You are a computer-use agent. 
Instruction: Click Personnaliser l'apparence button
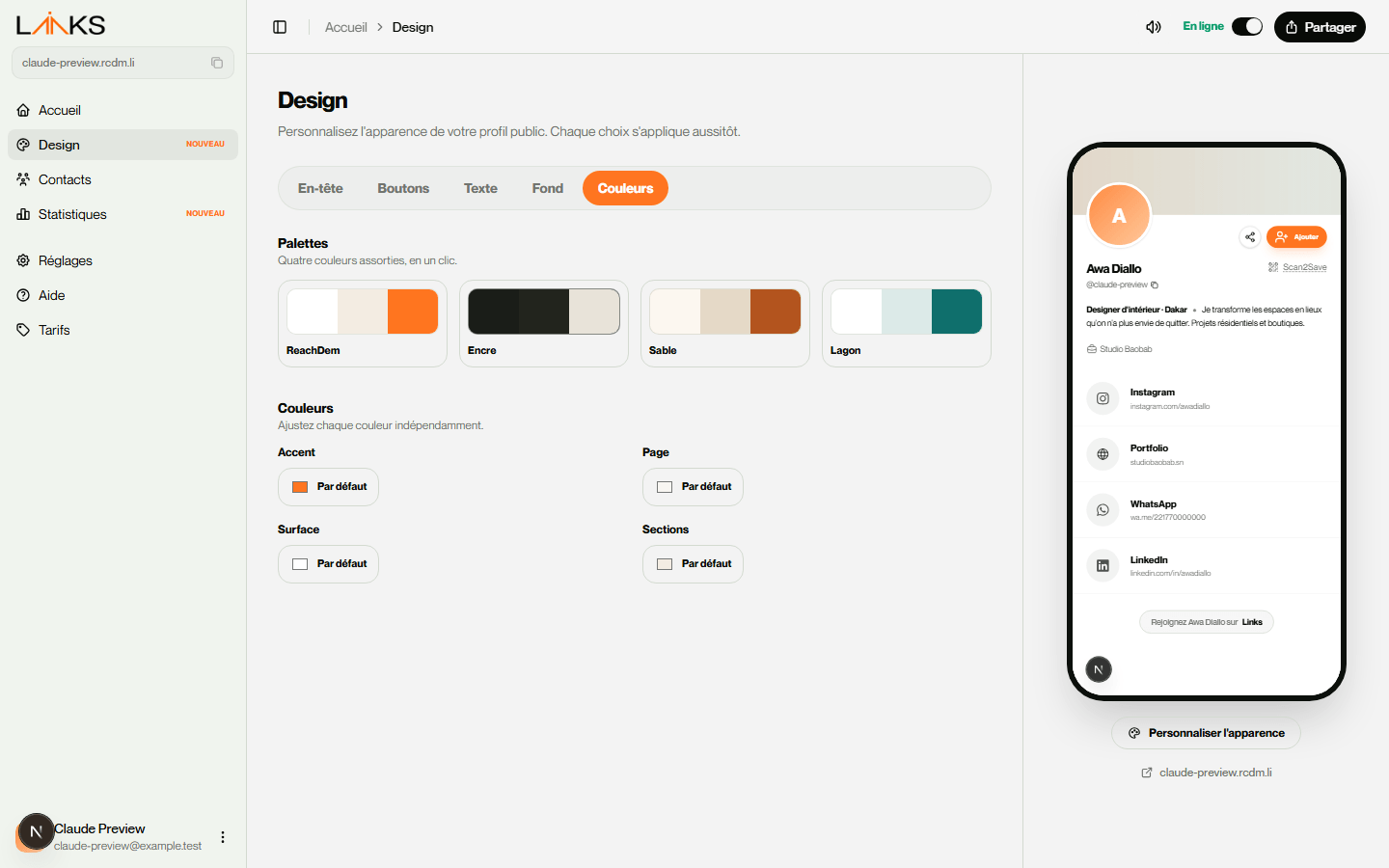tap(1206, 733)
